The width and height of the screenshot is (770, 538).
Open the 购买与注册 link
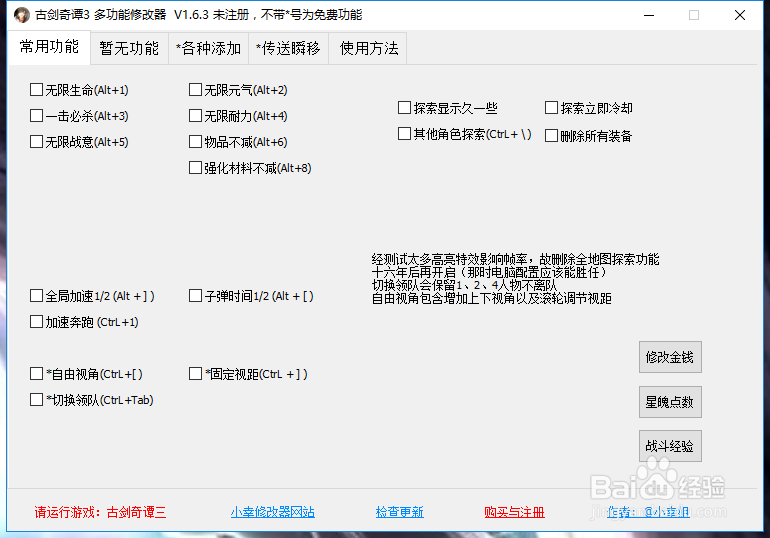[514, 512]
